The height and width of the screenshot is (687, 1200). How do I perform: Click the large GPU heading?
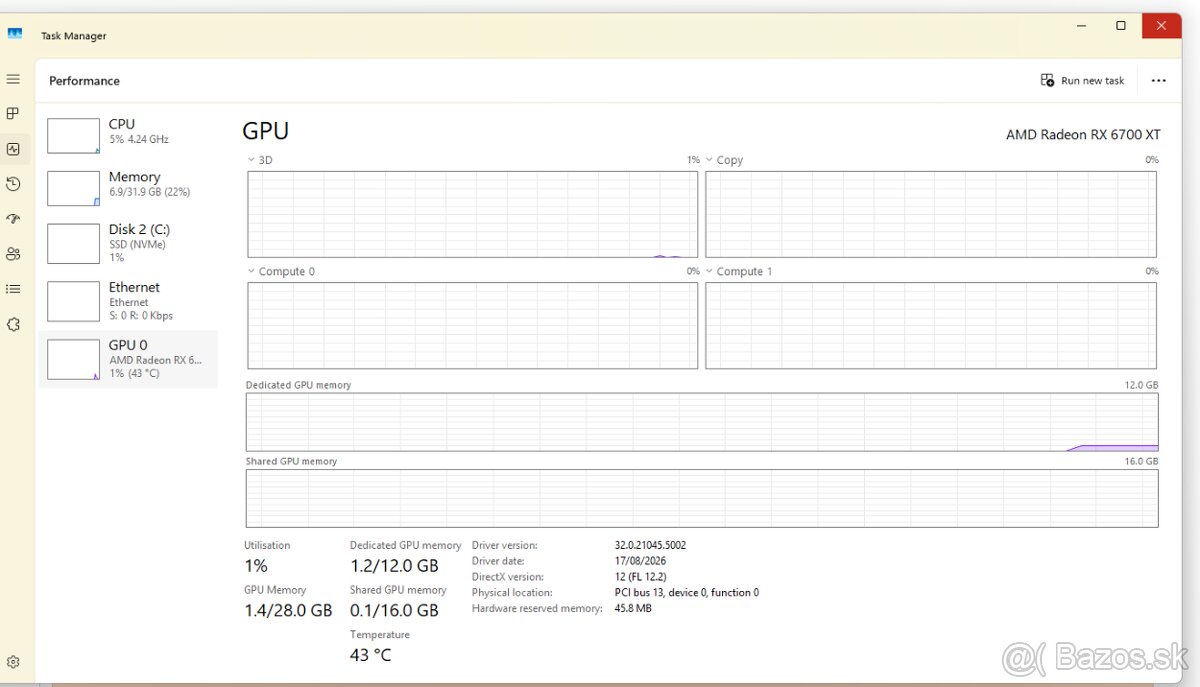click(266, 131)
